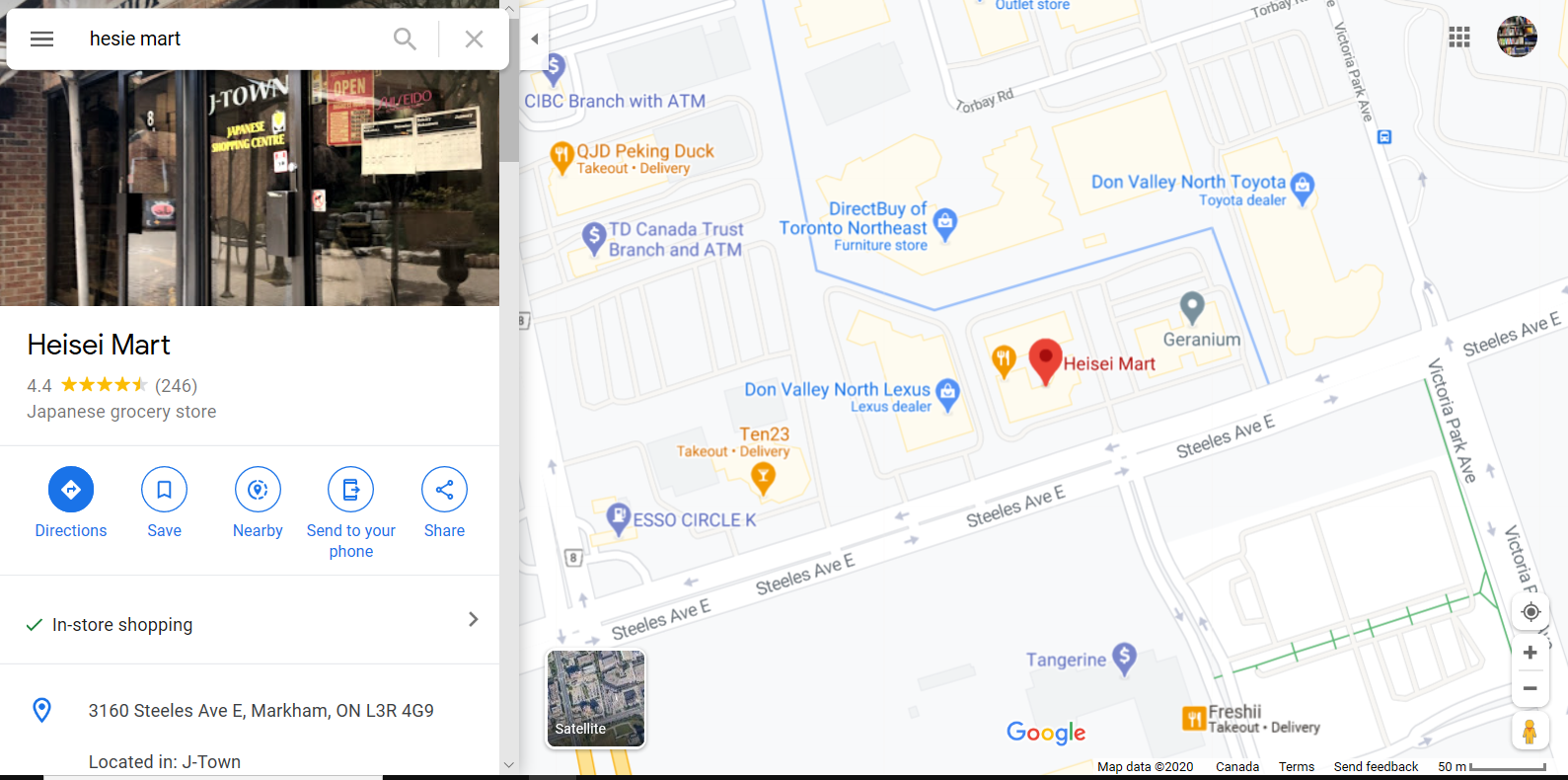Get Directions to Heisei Mart
The image size is (1568, 780).
tap(71, 503)
